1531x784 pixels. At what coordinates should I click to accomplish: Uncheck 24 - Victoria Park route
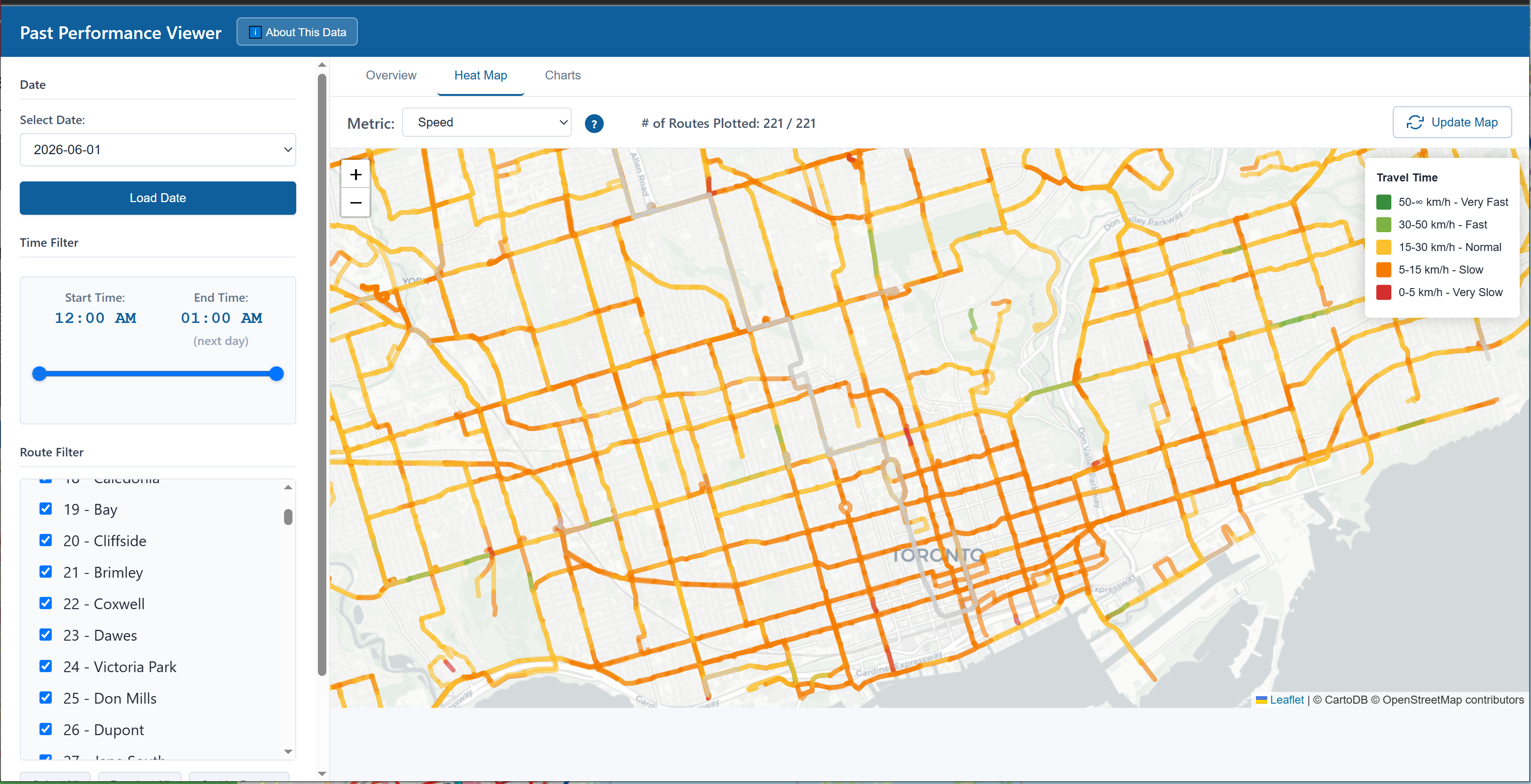46,666
